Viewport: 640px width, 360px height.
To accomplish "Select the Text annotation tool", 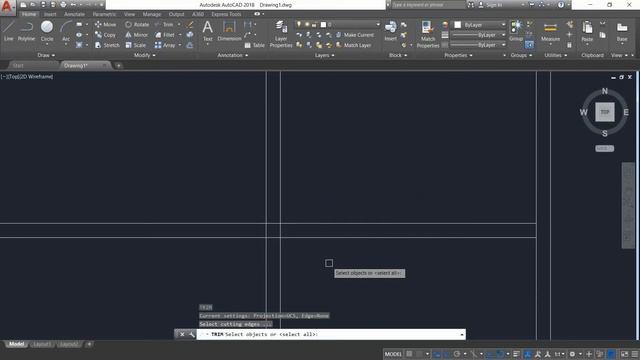I will click(x=208, y=31).
